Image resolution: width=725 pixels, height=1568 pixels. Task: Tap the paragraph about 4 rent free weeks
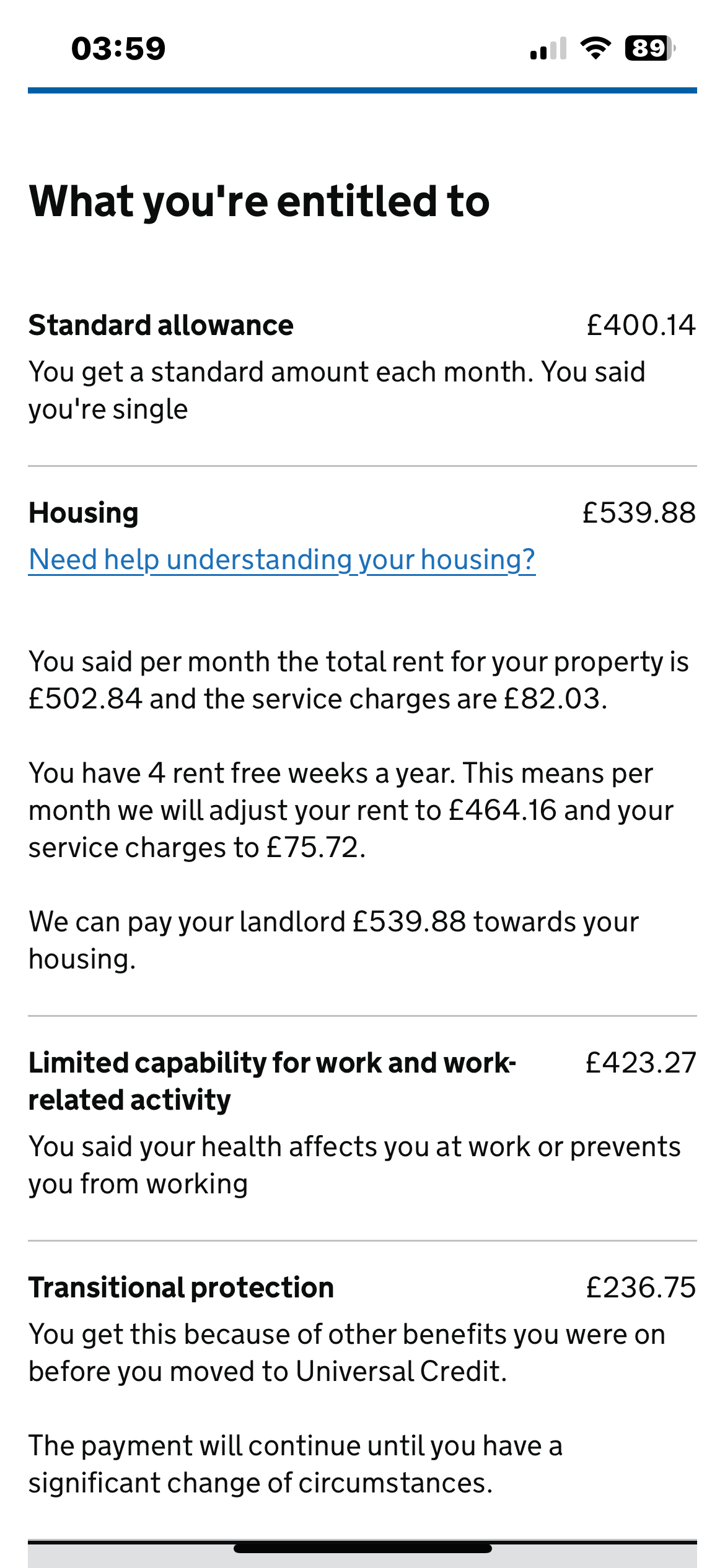(x=350, y=811)
